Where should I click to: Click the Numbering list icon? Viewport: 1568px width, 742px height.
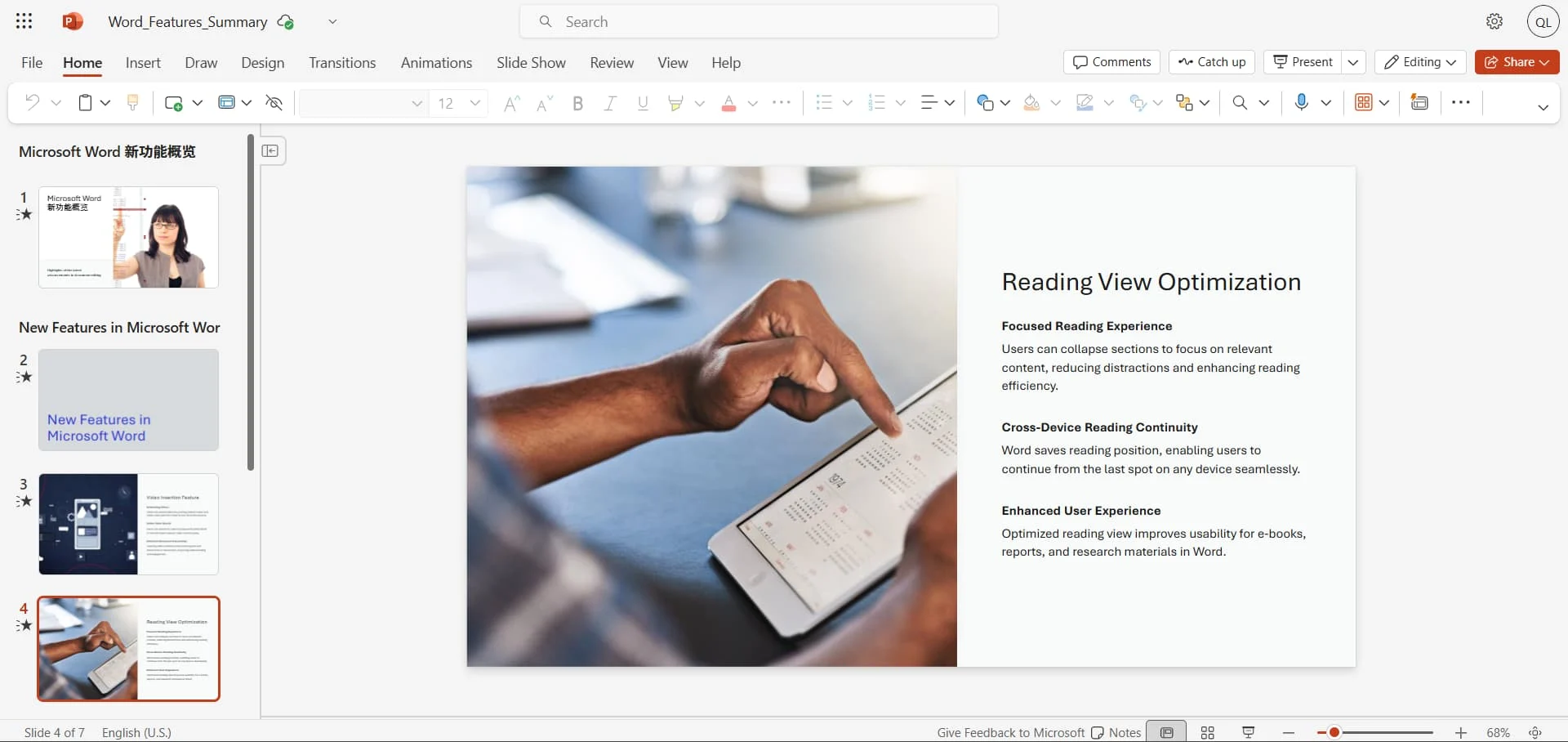click(x=877, y=102)
